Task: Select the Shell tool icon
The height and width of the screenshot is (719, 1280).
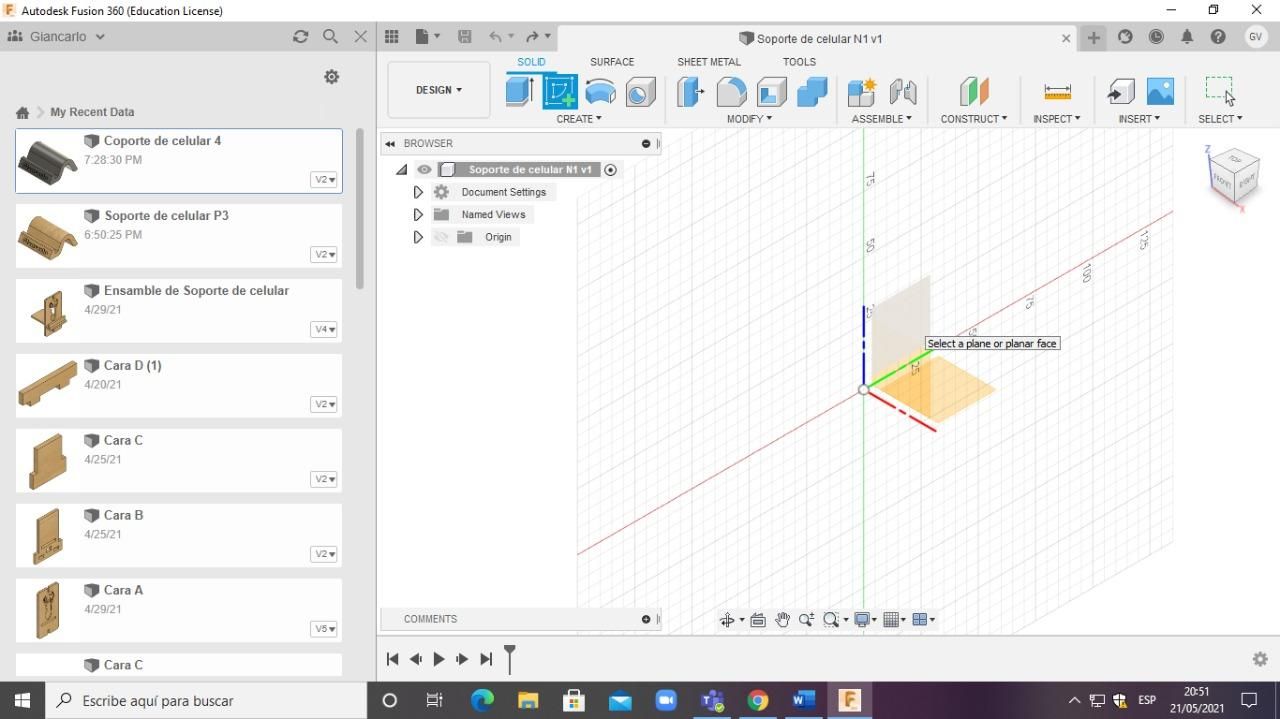Action: click(x=771, y=91)
